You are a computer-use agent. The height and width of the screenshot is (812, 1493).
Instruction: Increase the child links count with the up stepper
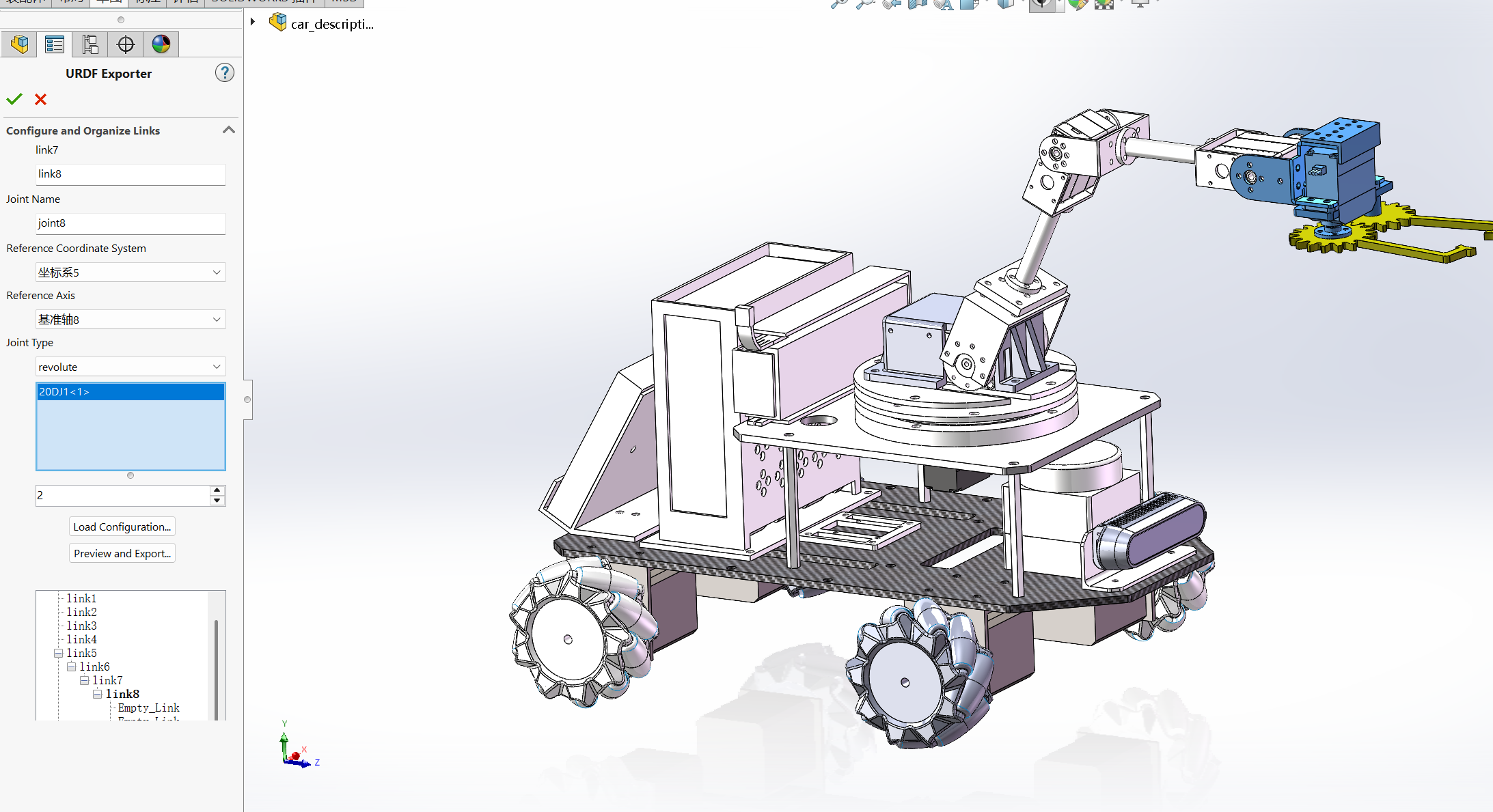pos(217,490)
